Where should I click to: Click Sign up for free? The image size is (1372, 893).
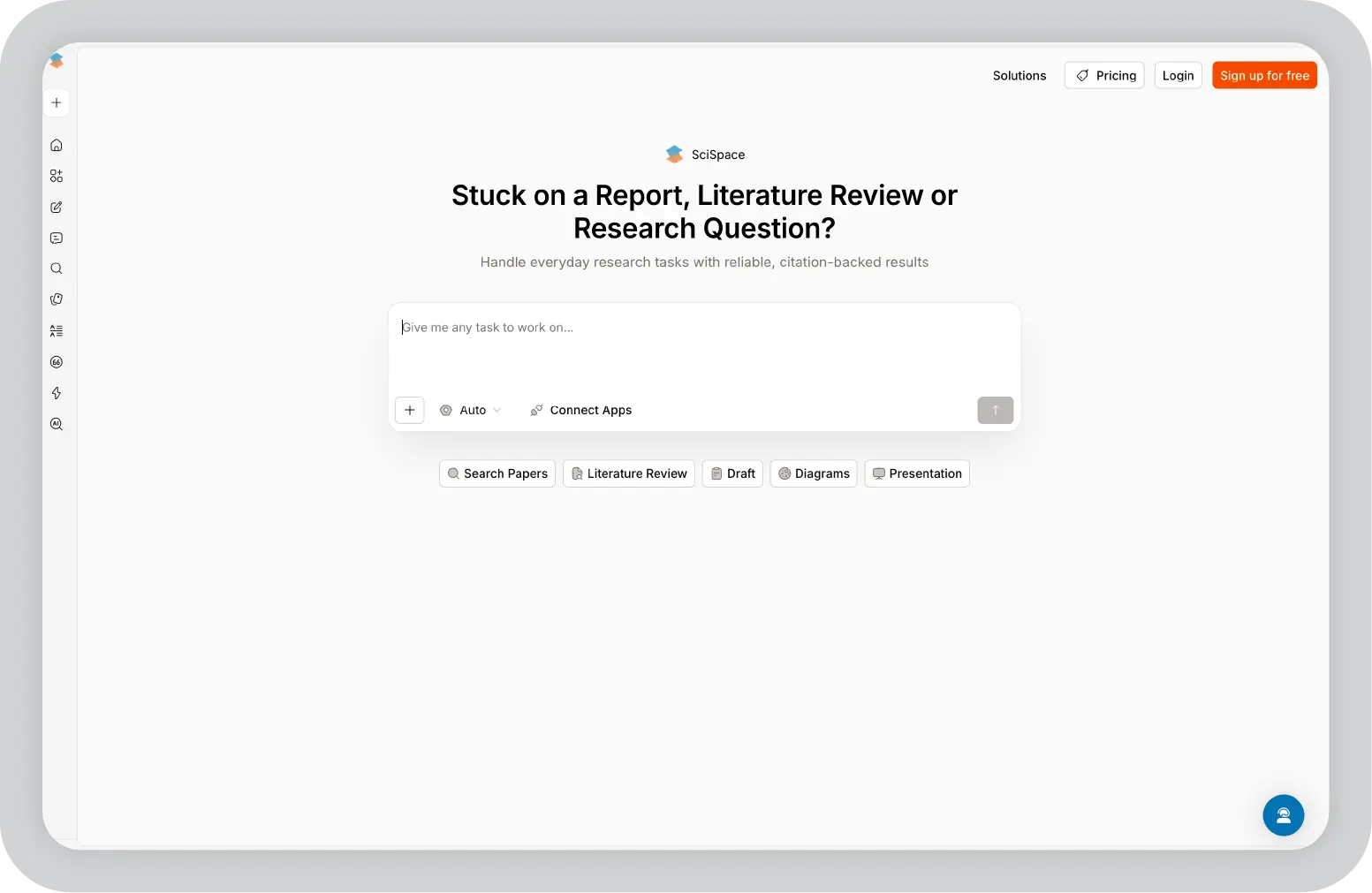pos(1265,75)
